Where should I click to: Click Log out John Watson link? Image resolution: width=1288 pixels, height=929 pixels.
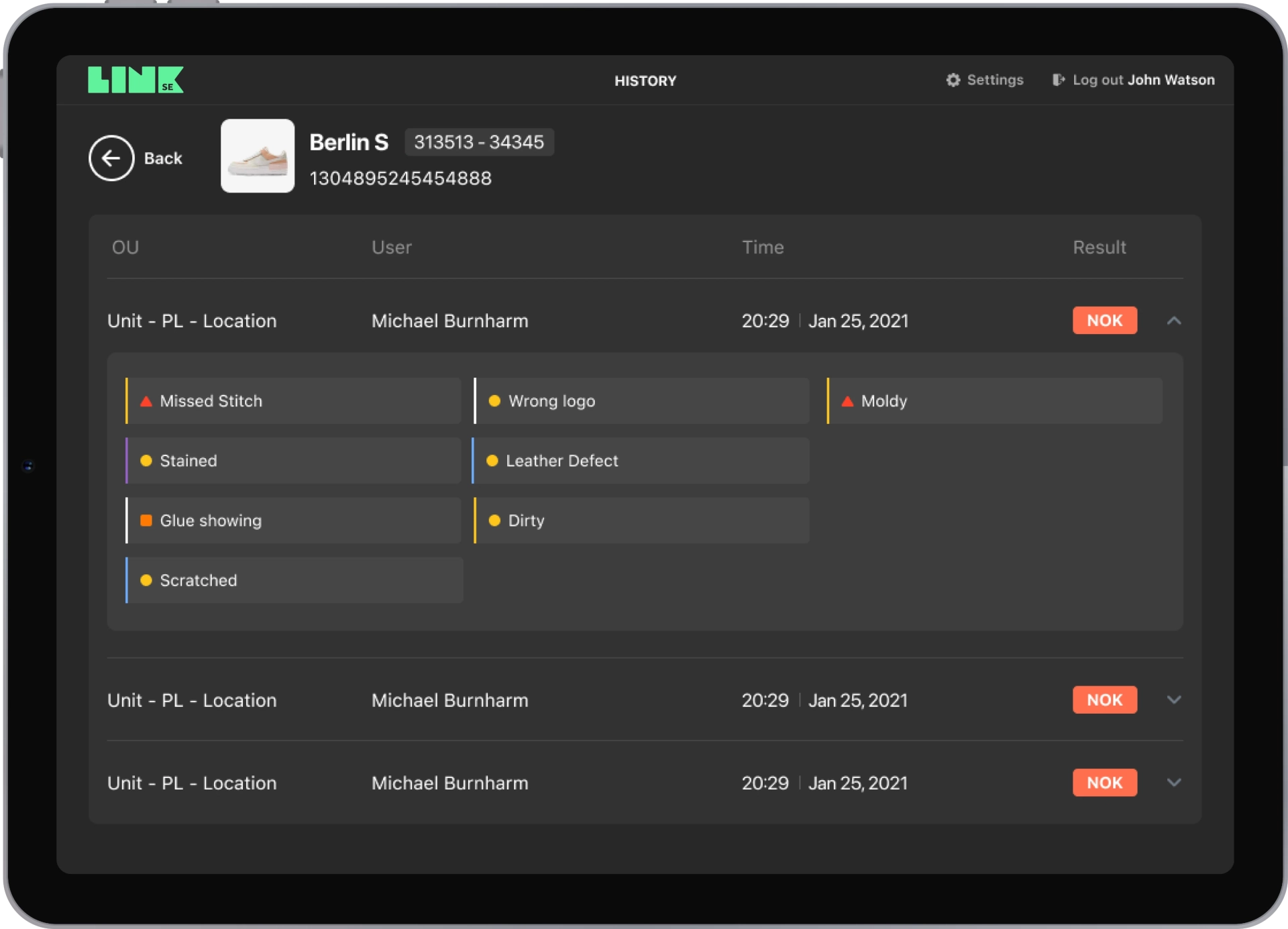coord(1143,80)
